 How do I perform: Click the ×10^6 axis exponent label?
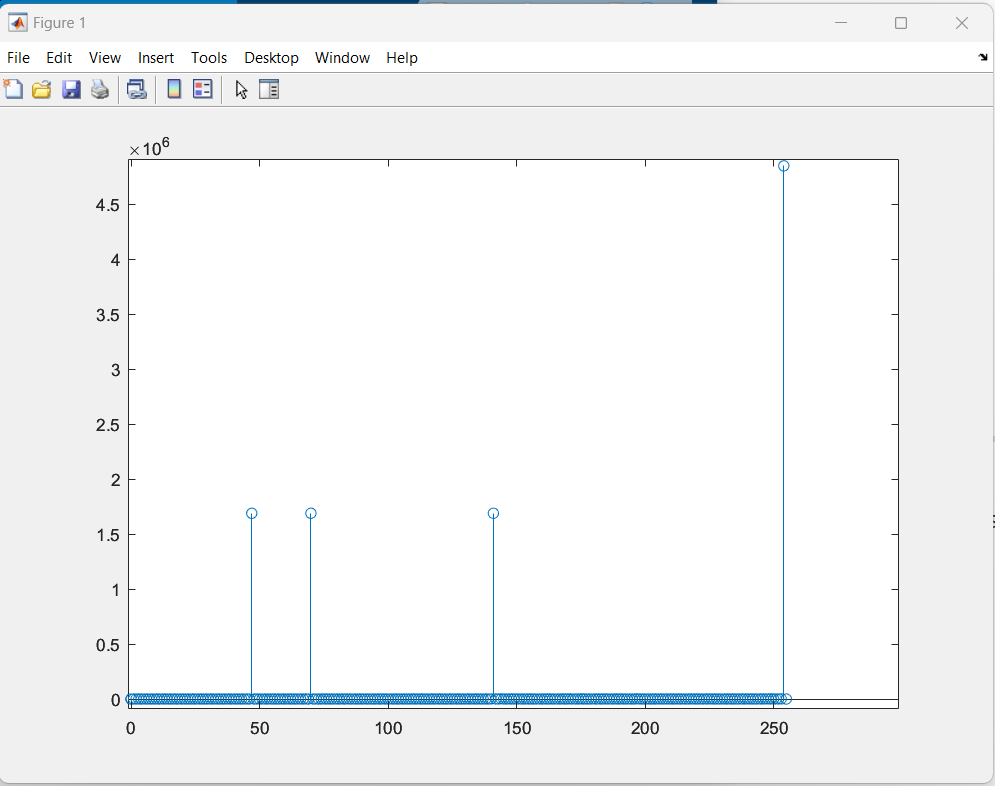[150, 147]
